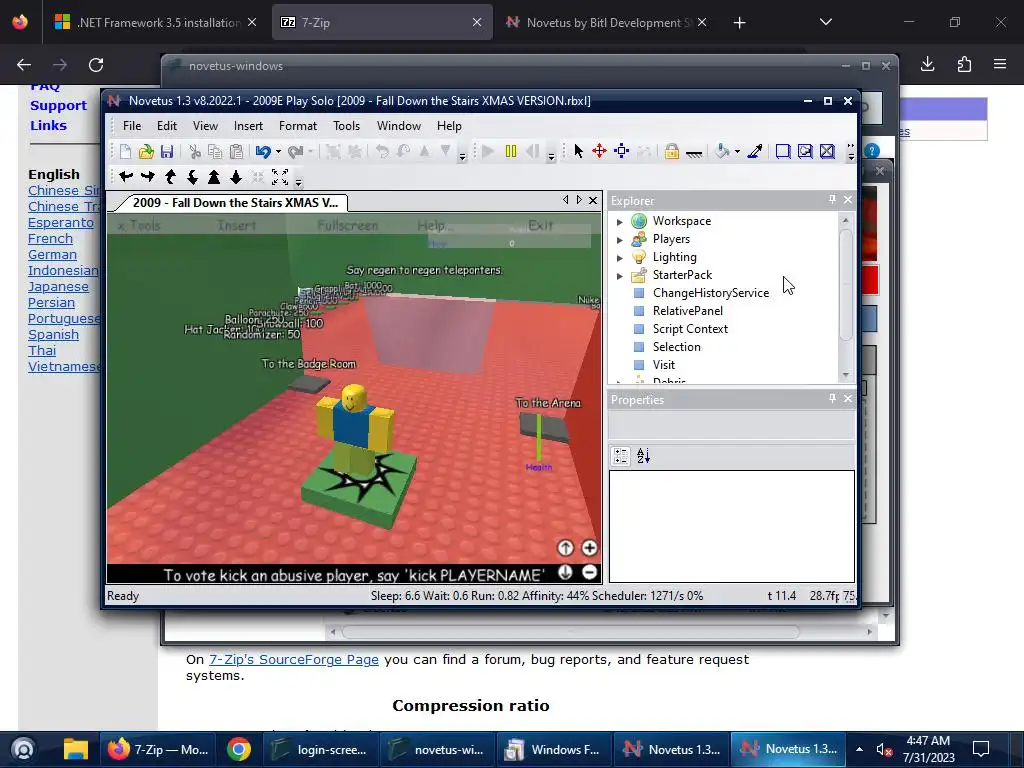Click the grey Redo arrow icon

(x=295, y=152)
